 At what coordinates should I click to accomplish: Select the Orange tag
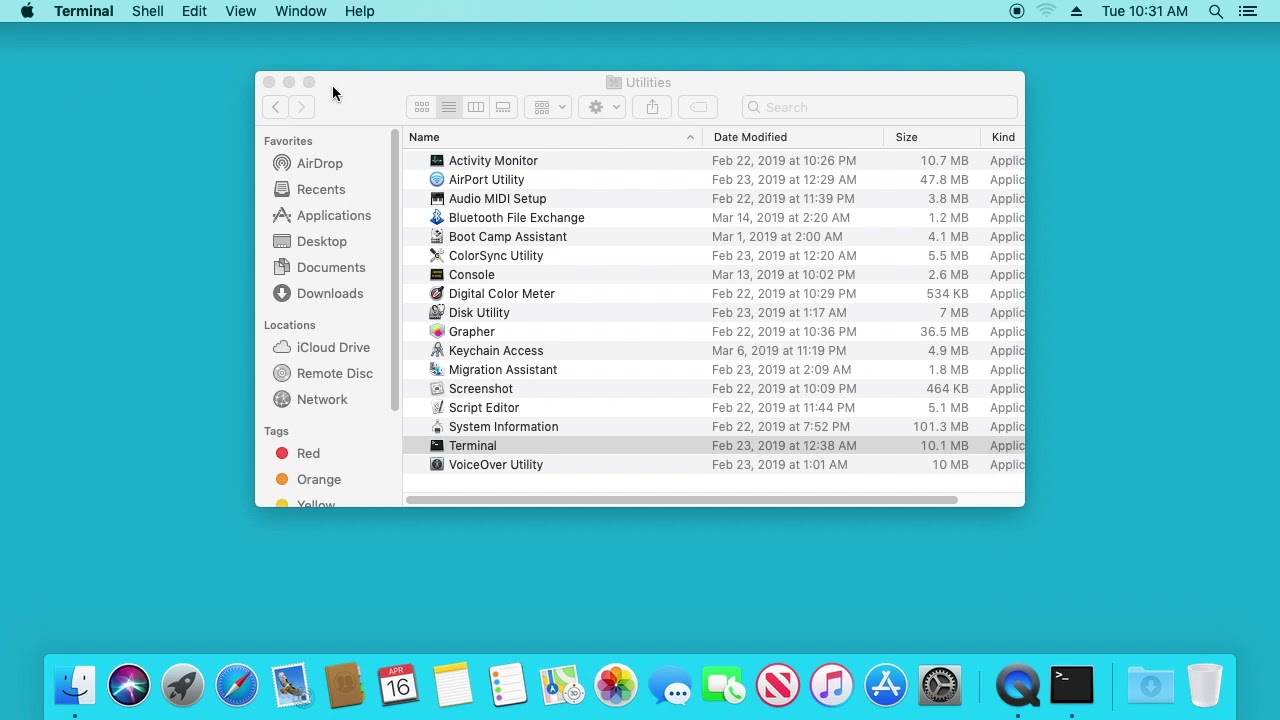[319, 479]
